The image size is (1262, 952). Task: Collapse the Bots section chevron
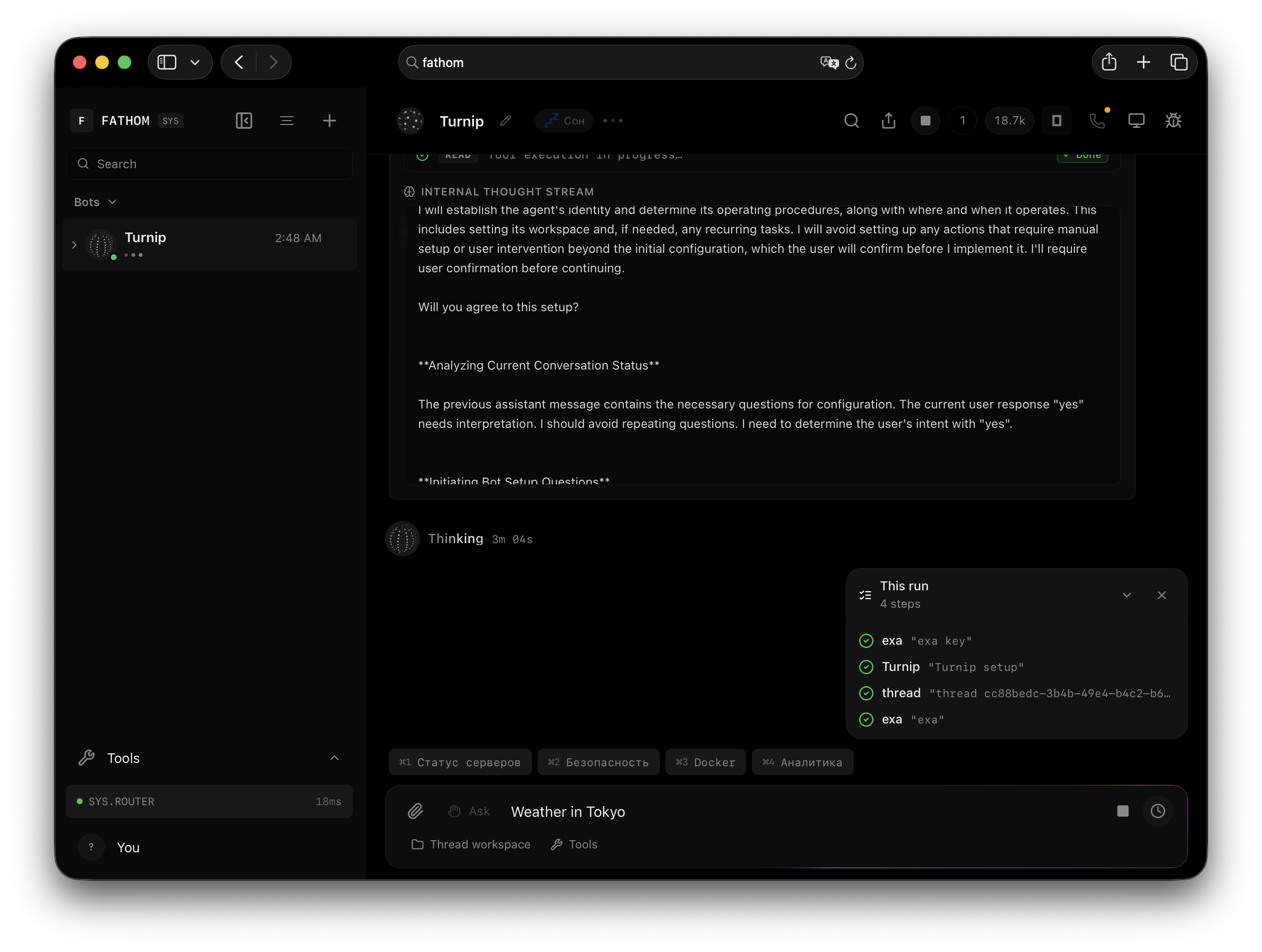click(112, 202)
